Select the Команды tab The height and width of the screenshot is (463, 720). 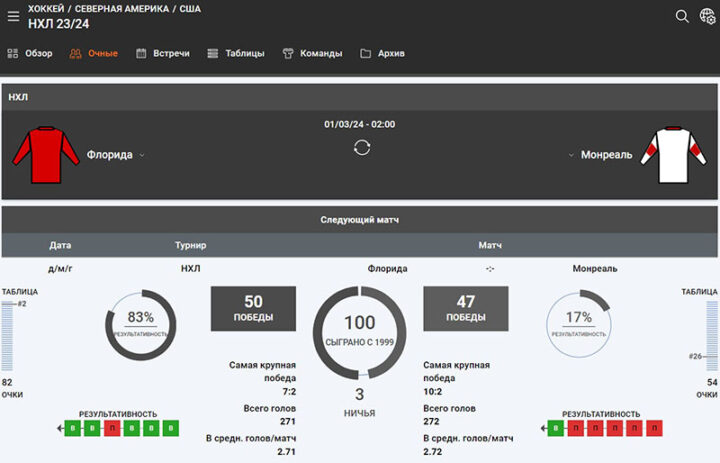pos(312,53)
